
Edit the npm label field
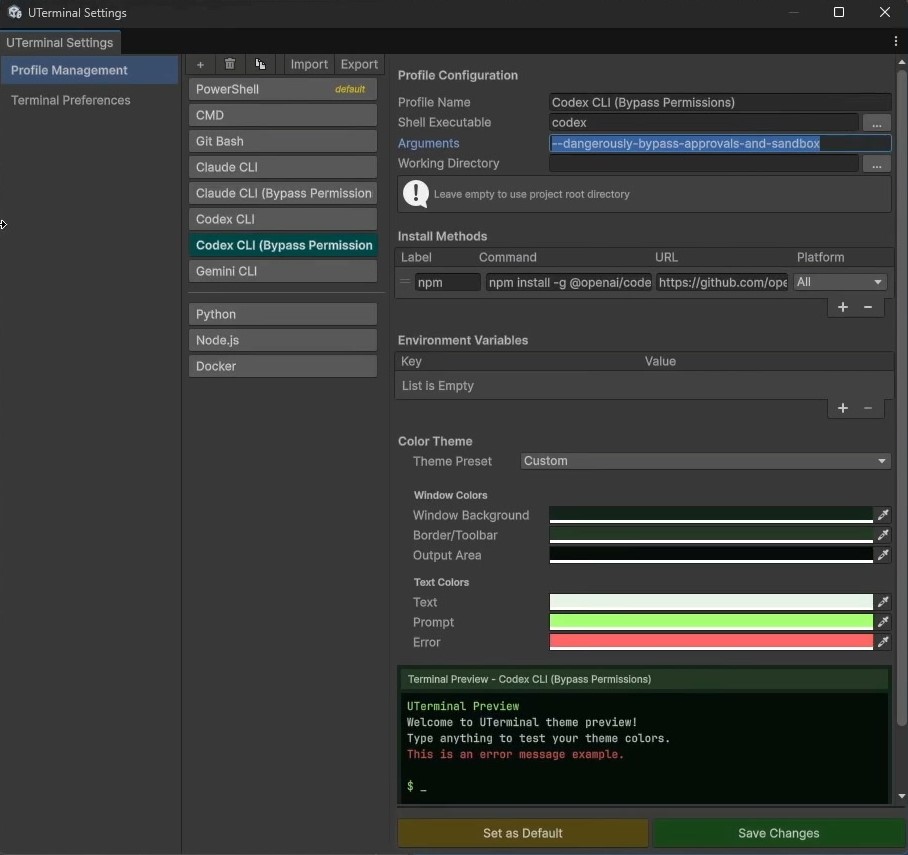[x=447, y=282]
